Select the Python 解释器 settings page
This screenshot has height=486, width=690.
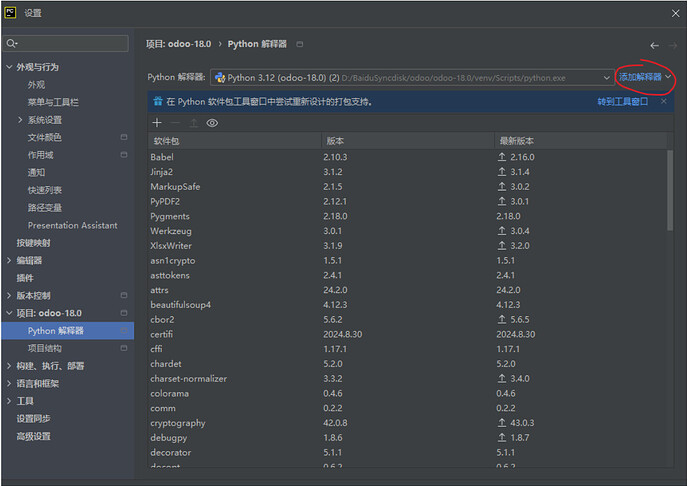coord(68,331)
